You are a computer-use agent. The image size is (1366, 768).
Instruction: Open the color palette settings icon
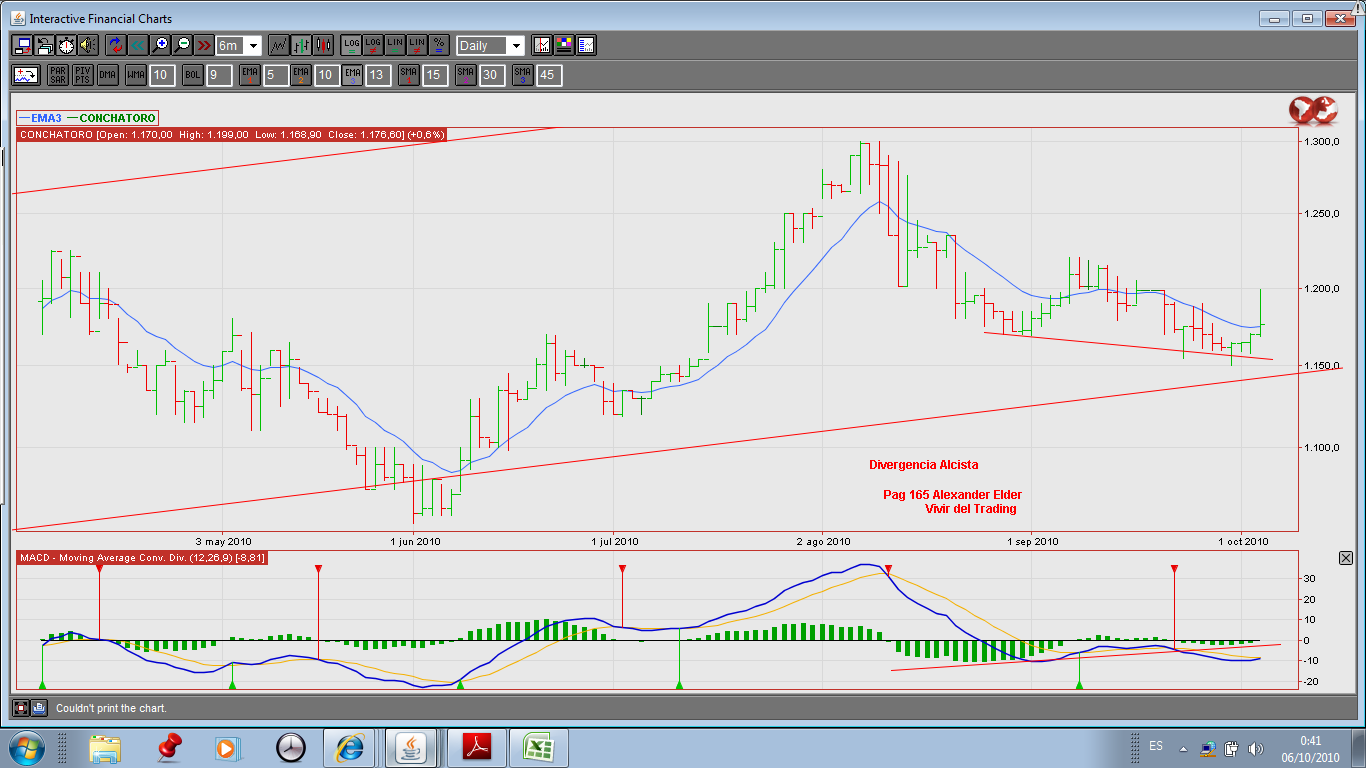564,45
